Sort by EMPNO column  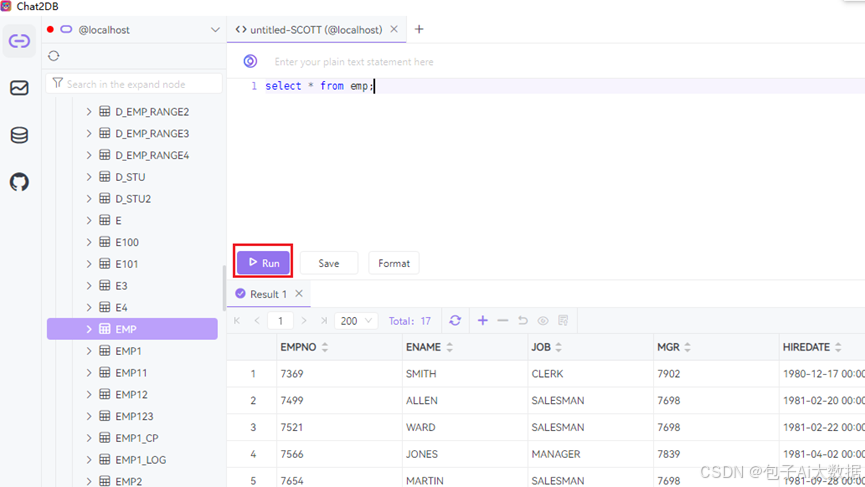point(325,347)
